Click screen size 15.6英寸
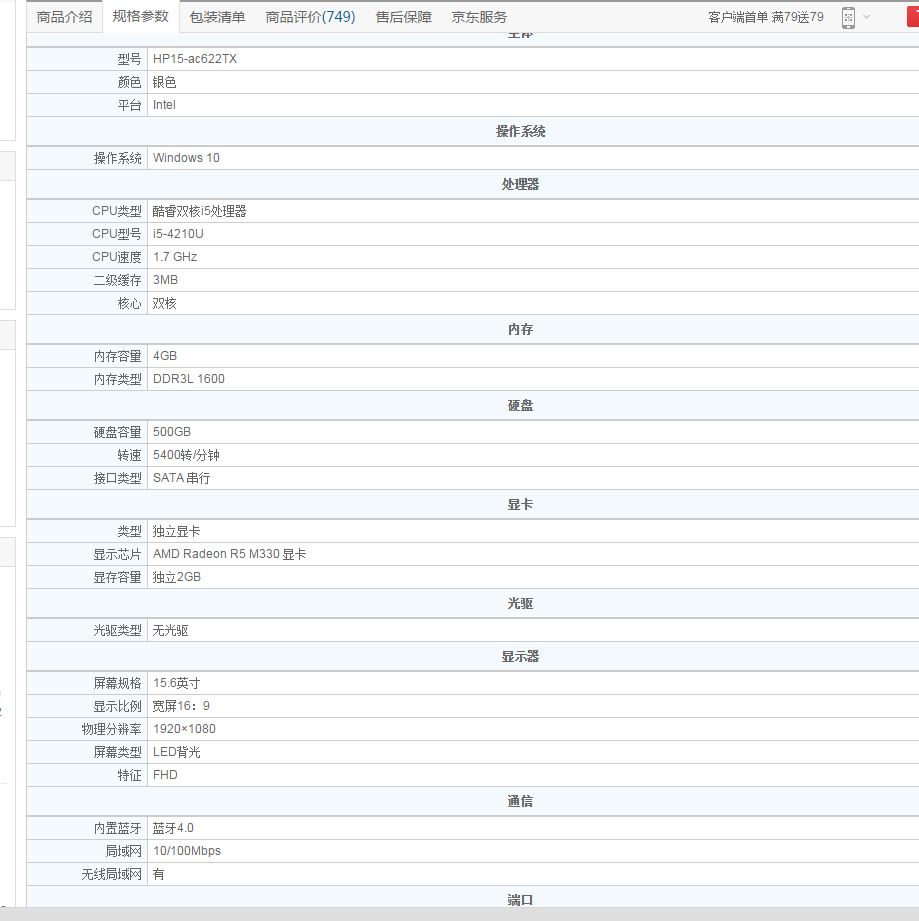This screenshot has width=919, height=921. click(176, 683)
